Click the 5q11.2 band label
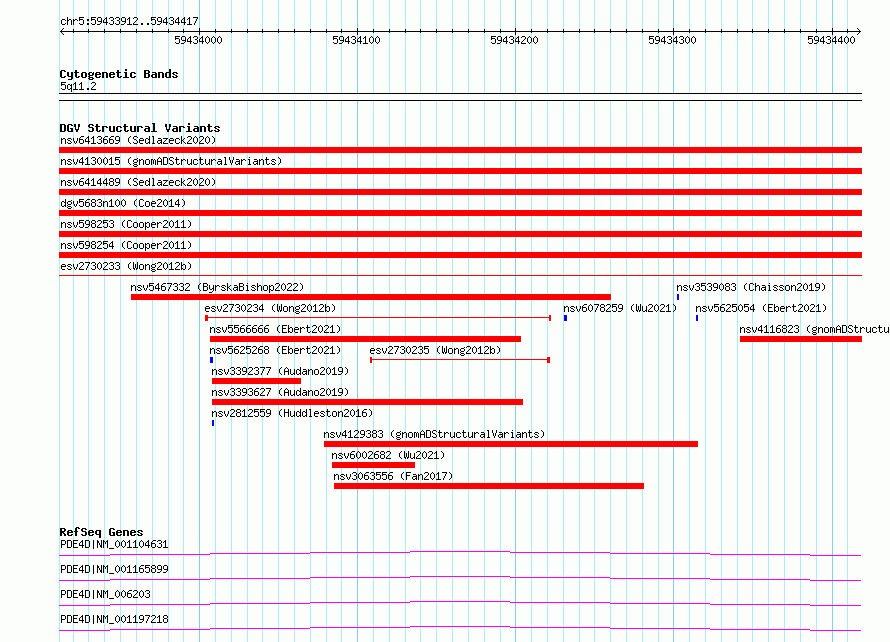Image resolution: width=890 pixels, height=642 pixels. coord(78,86)
